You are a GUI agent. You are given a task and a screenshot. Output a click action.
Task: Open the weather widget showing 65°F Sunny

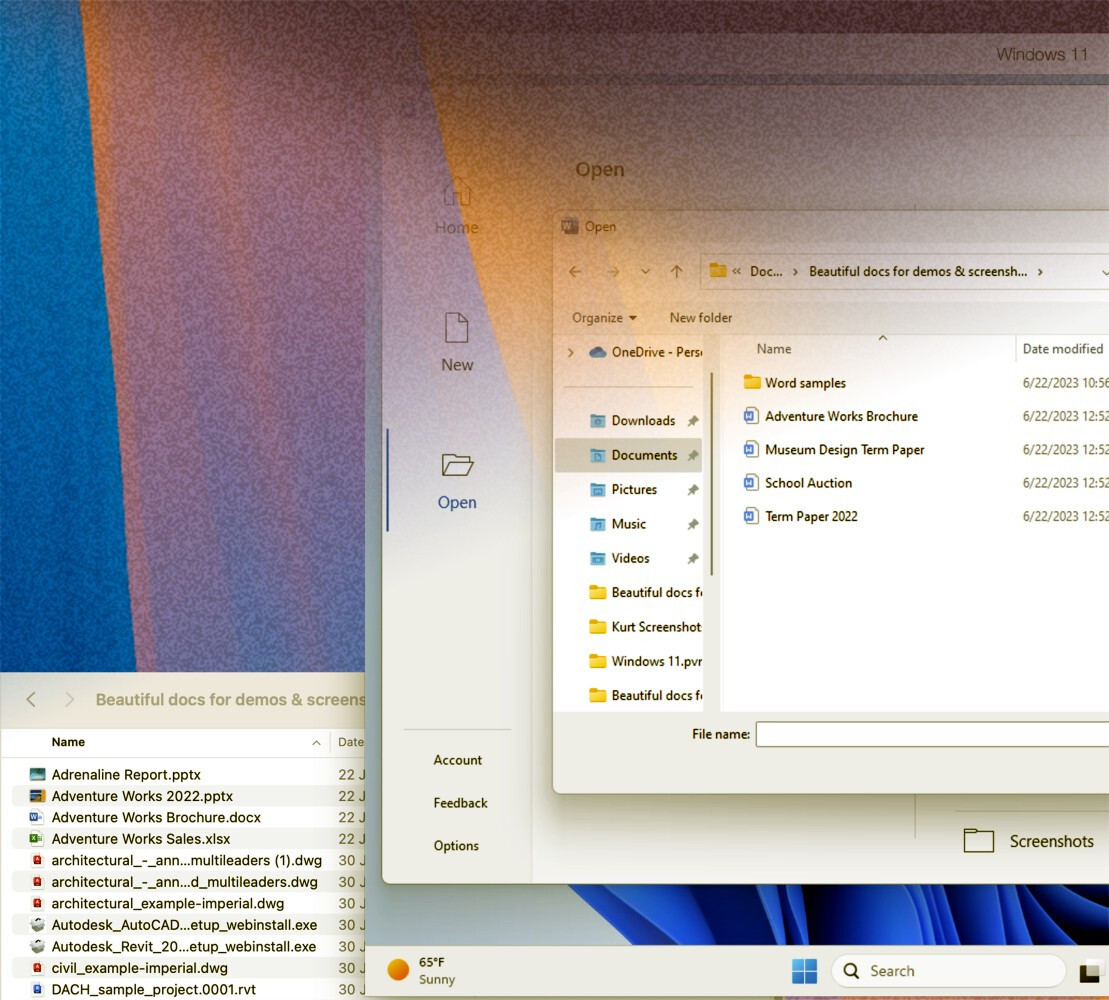(422, 970)
